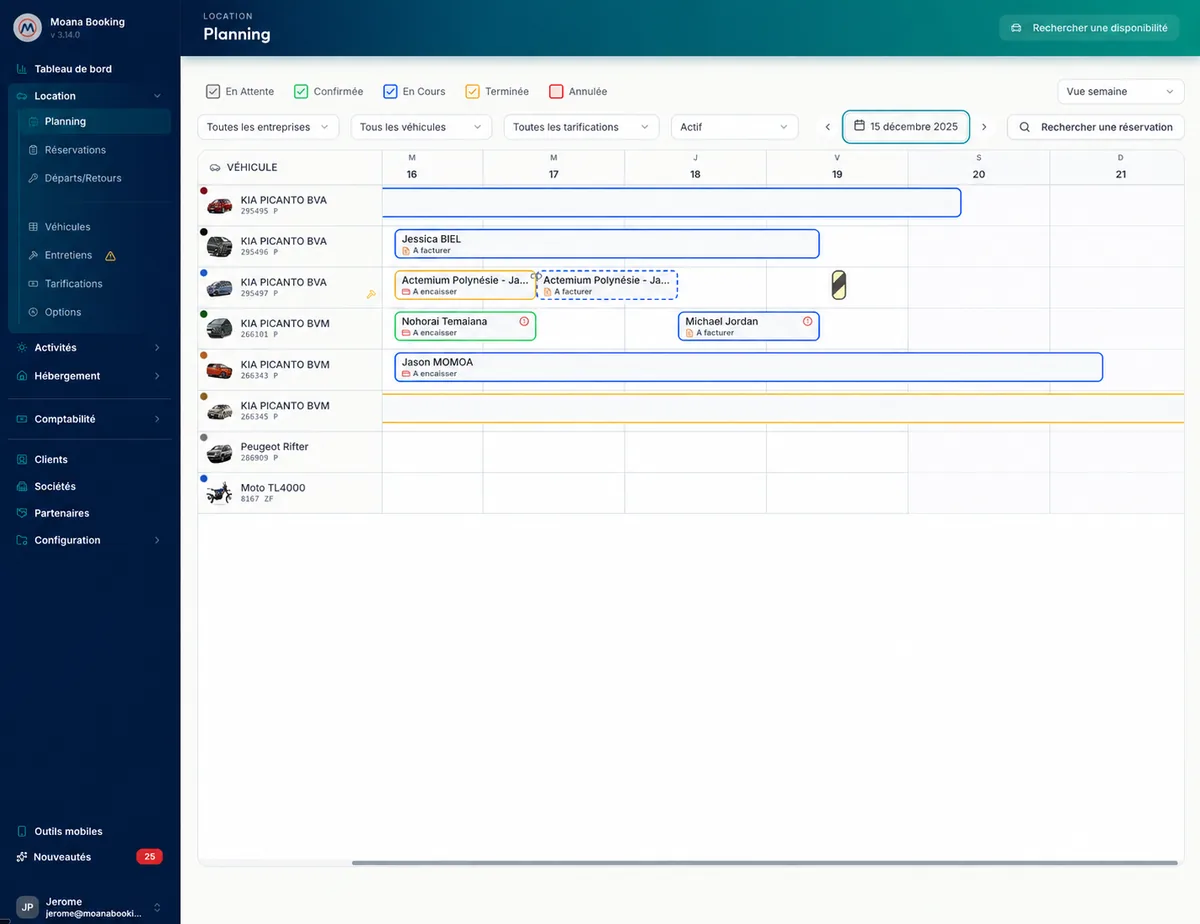Expand the Comptabilité sidebar section
This screenshot has height=924, width=1200.
click(x=89, y=419)
